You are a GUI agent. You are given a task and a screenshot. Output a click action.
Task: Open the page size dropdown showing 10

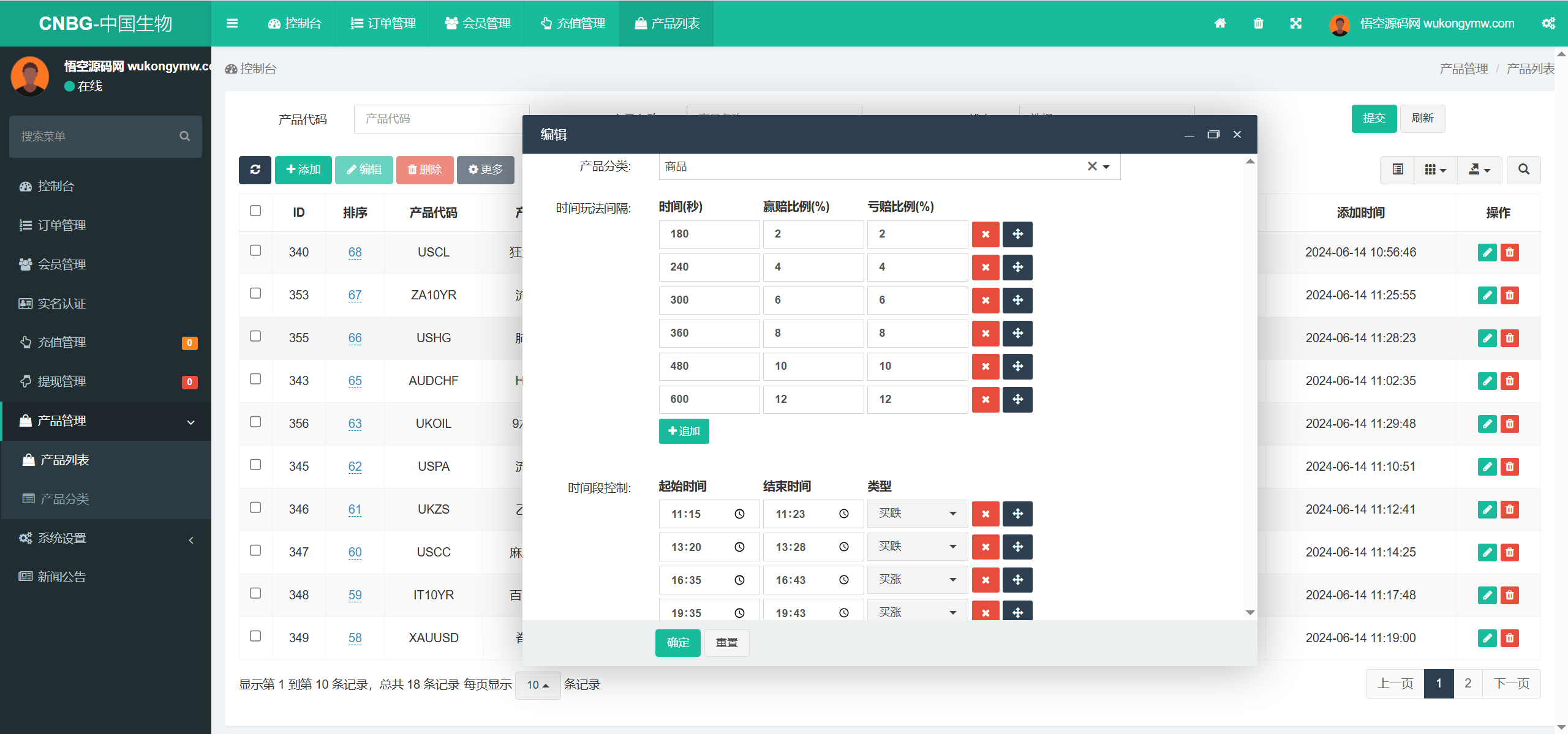pos(538,684)
